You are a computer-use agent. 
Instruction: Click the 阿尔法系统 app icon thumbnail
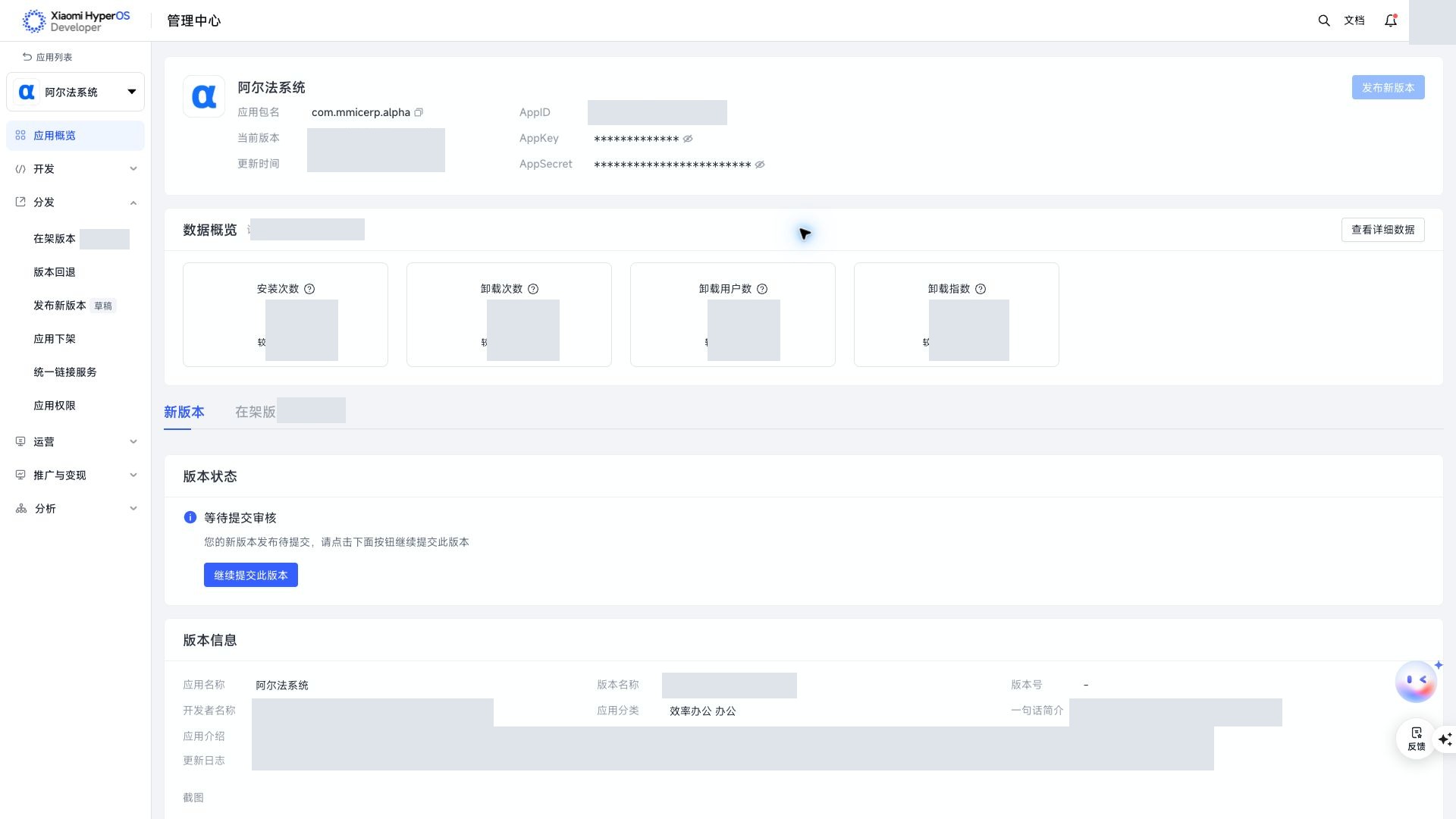click(x=204, y=96)
